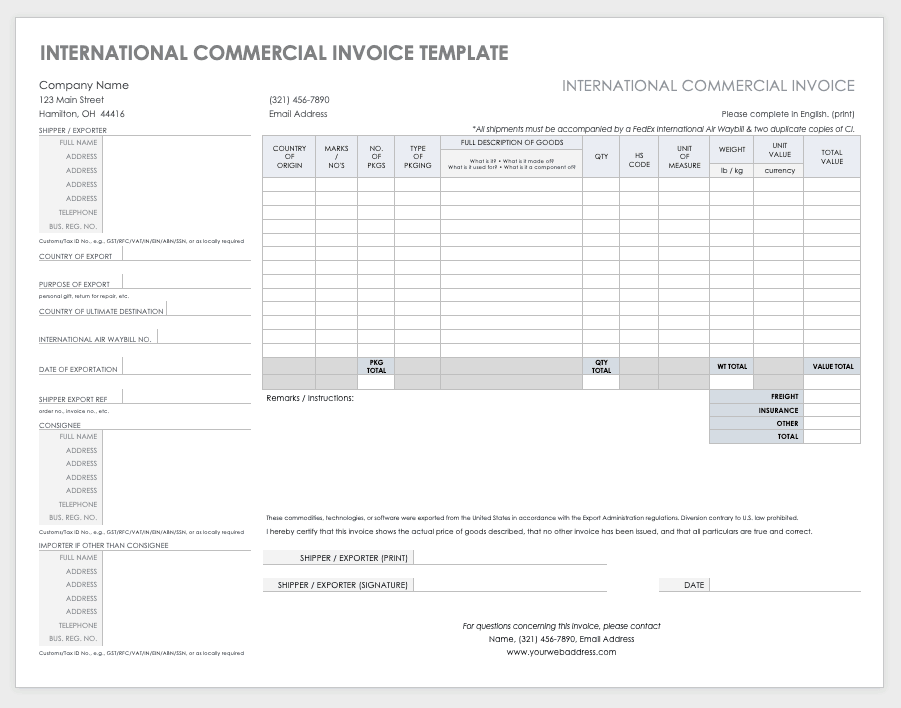Click the 'TOTAL VALUE' column header
Image resolution: width=901 pixels, height=708 pixels.
[831, 156]
